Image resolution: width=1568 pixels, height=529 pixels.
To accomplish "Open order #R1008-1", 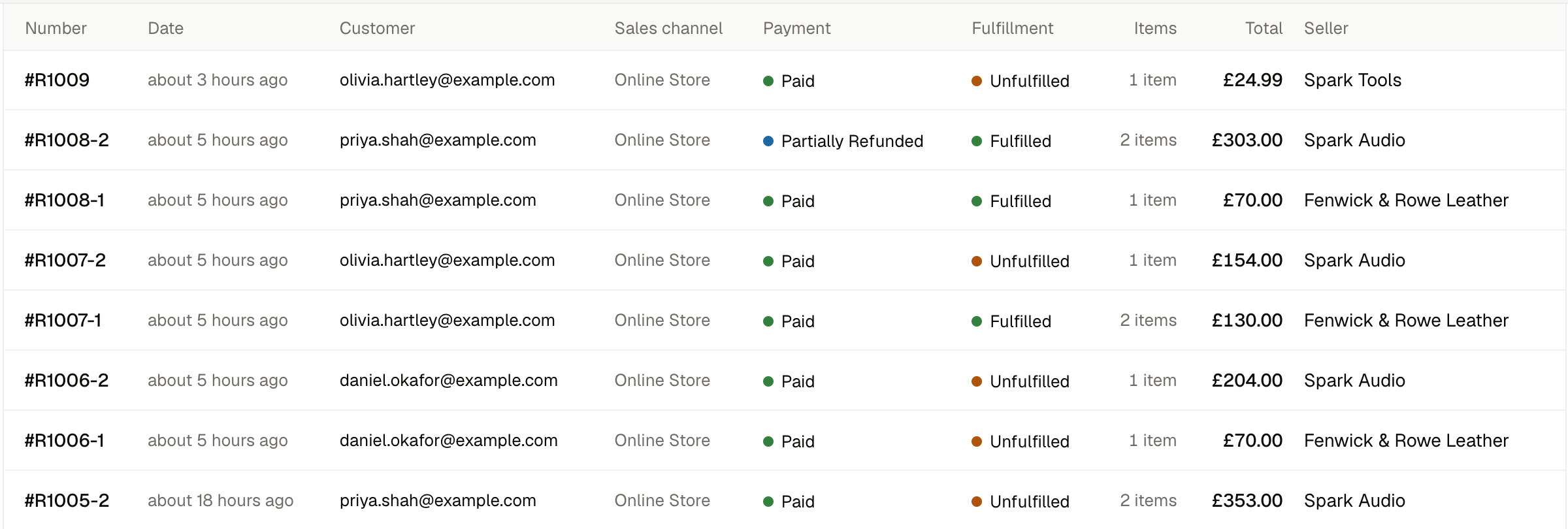I will [65, 200].
